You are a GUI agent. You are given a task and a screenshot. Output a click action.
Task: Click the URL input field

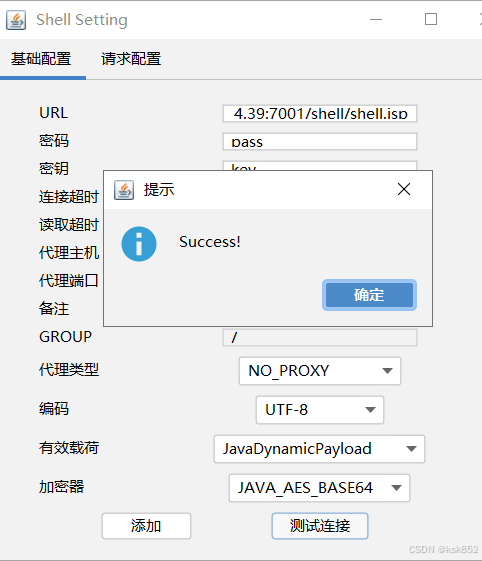pos(320,113)
